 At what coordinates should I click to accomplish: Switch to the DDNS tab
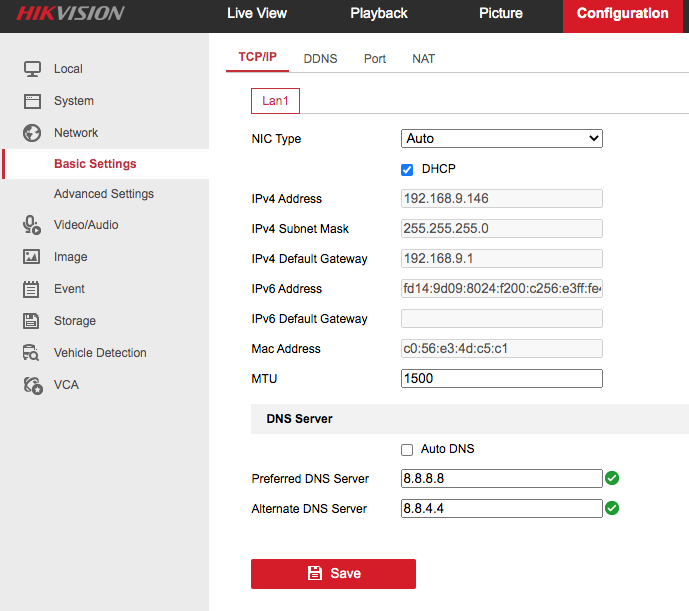[320, 59]
